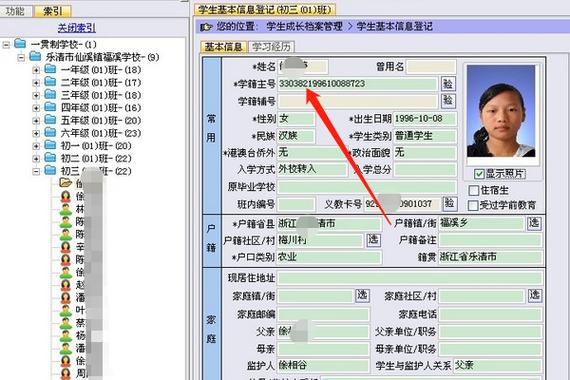Expand the 一年级 (01)班 node
This screenshot has width=570, height=380.
coord(36,70)
